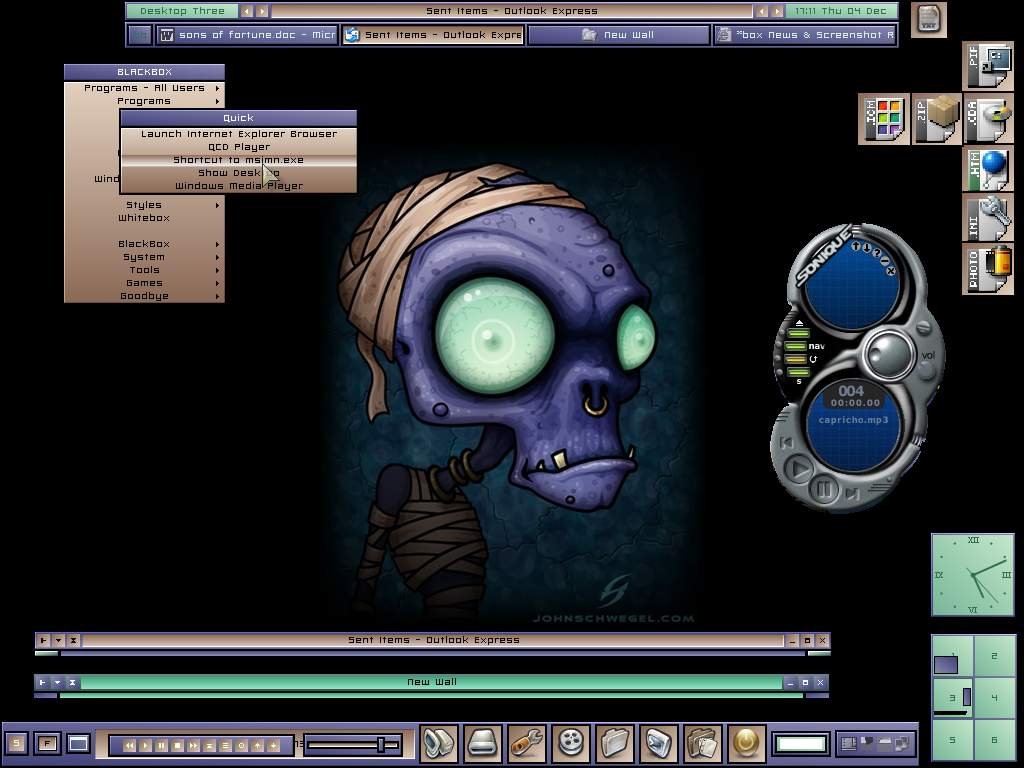Click the Sonique up arrow icon

[856, 246]
